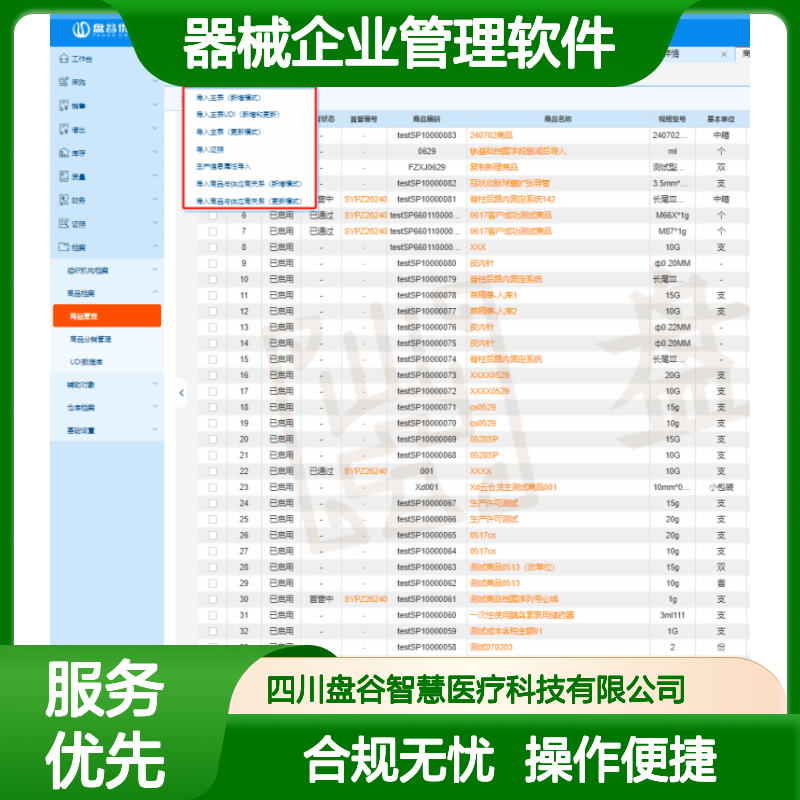Click the 商品编码 column header
Viewport: 800px width, 800px height.
[427, 119]
